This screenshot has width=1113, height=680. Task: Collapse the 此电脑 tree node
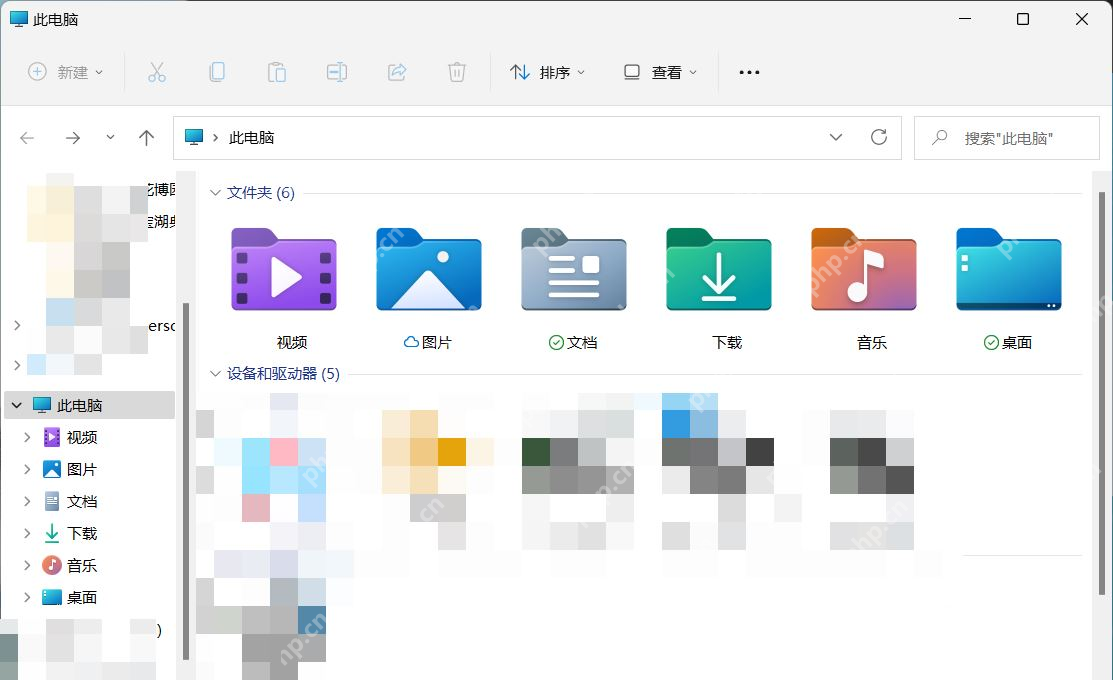(16, 405)
